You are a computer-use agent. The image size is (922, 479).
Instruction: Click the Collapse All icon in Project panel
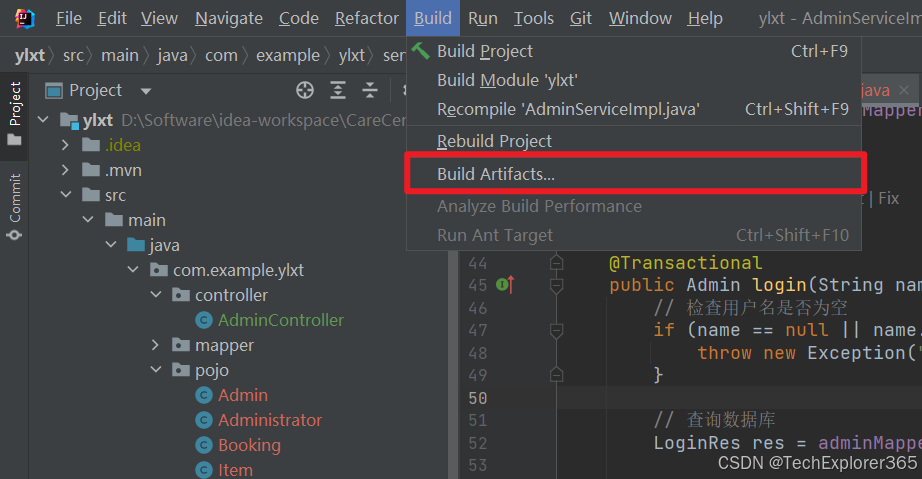[x=370, y=90]
